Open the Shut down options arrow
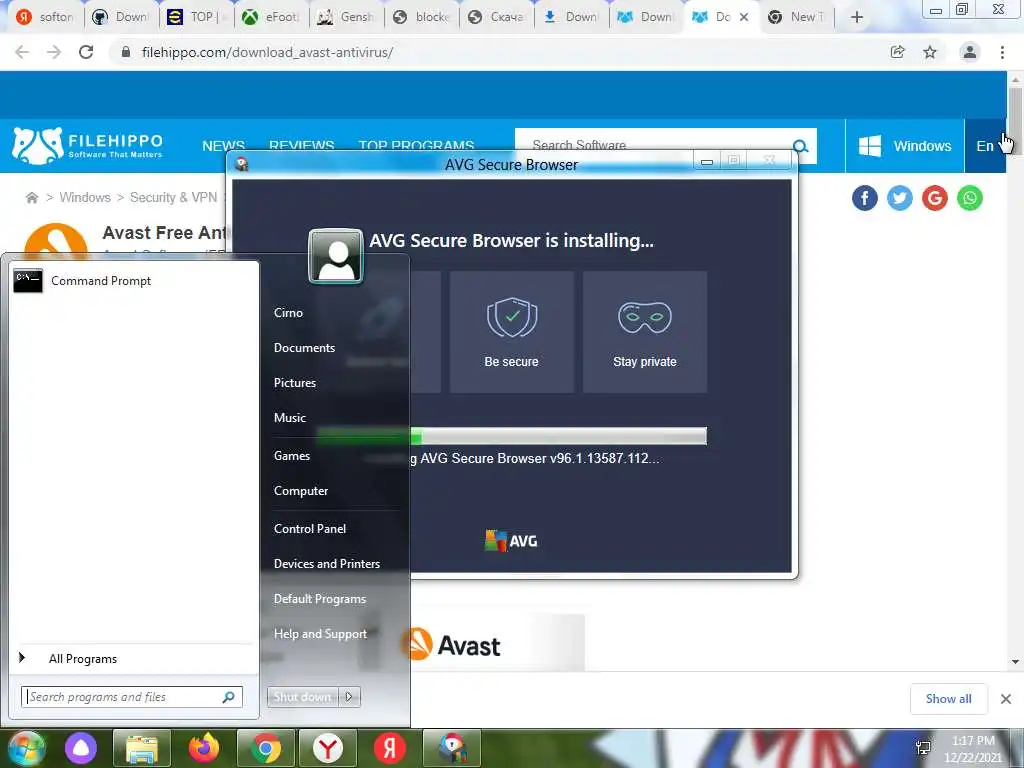1024x768 pixels. [x=349, y=697]
